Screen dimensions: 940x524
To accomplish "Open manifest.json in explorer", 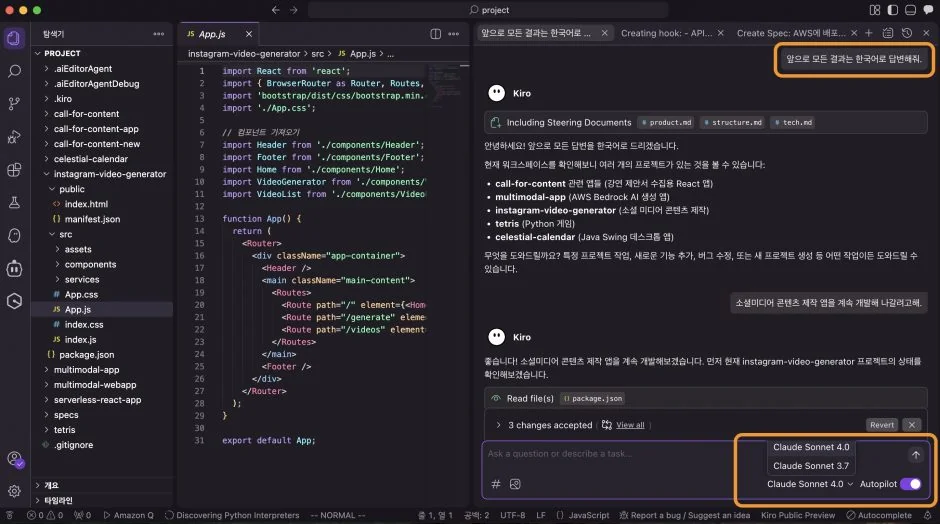I will click(92, 219).
